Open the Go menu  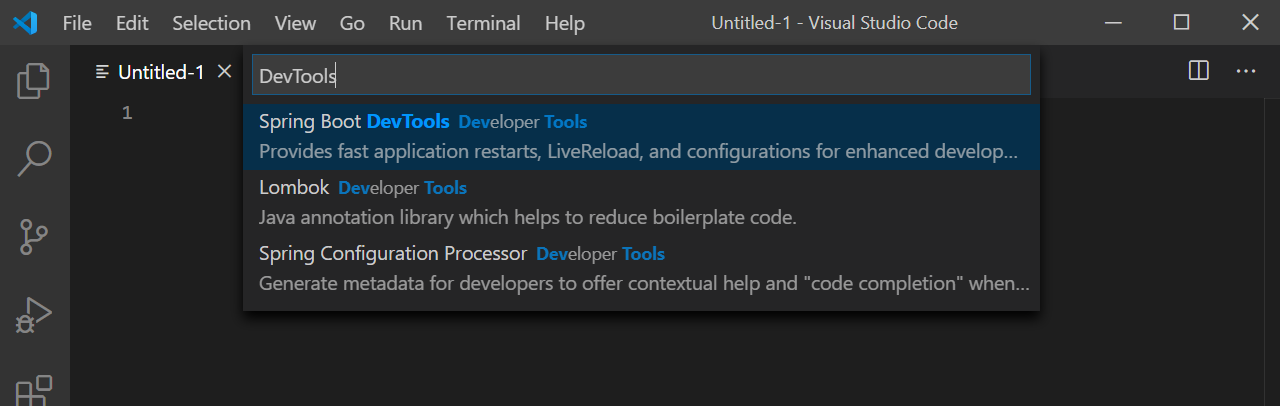click(352, 23)
